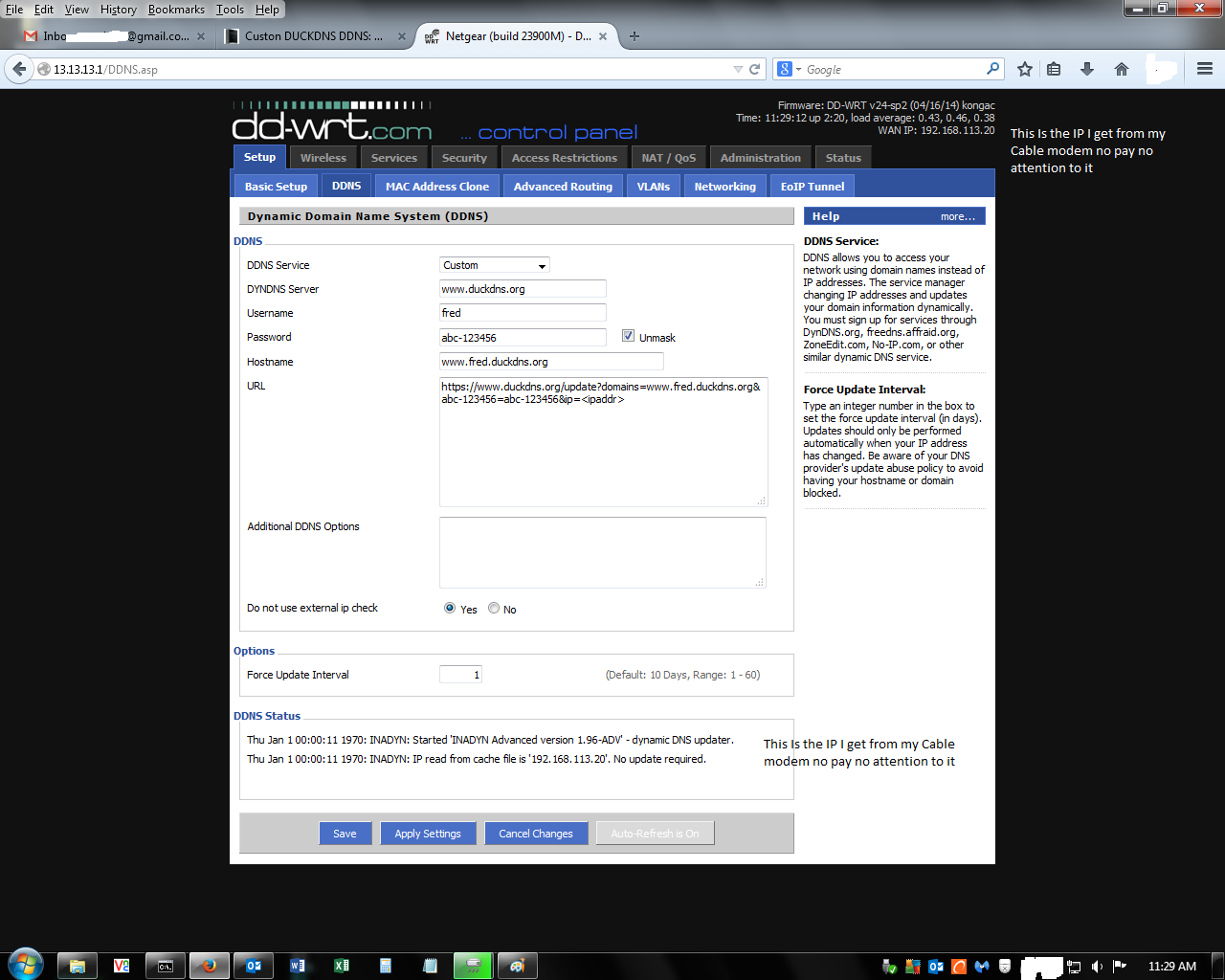Click the Apply Settings button
1225x980 pixels.
click(x=428, y=834)
